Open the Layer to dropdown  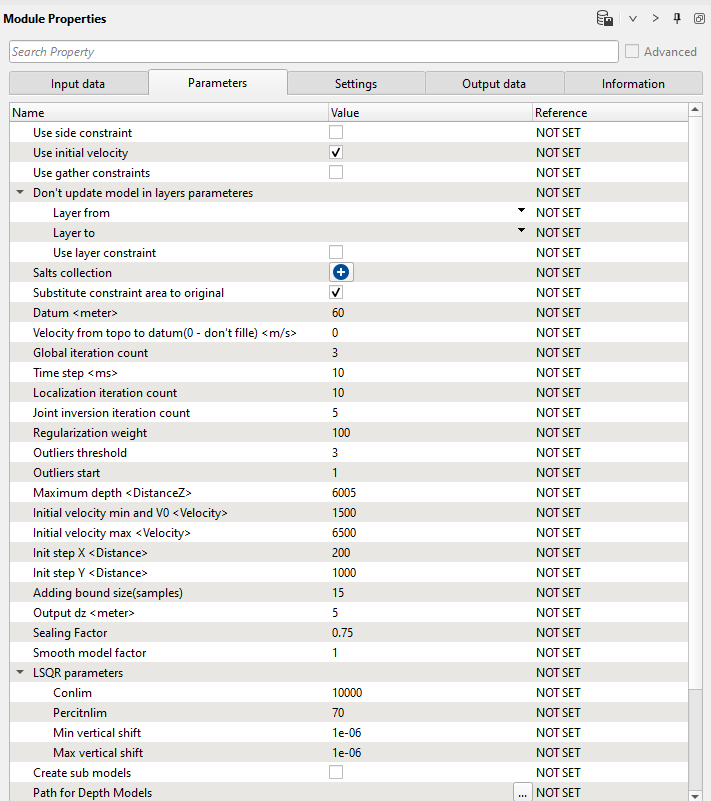(x=521, y=232)
